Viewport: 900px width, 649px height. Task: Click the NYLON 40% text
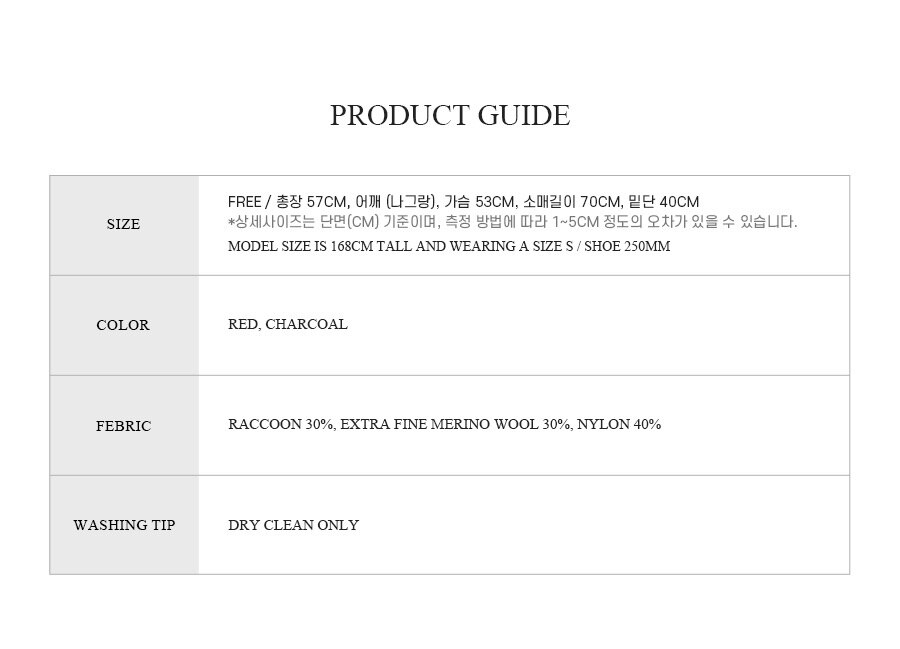tap(619, 425)
